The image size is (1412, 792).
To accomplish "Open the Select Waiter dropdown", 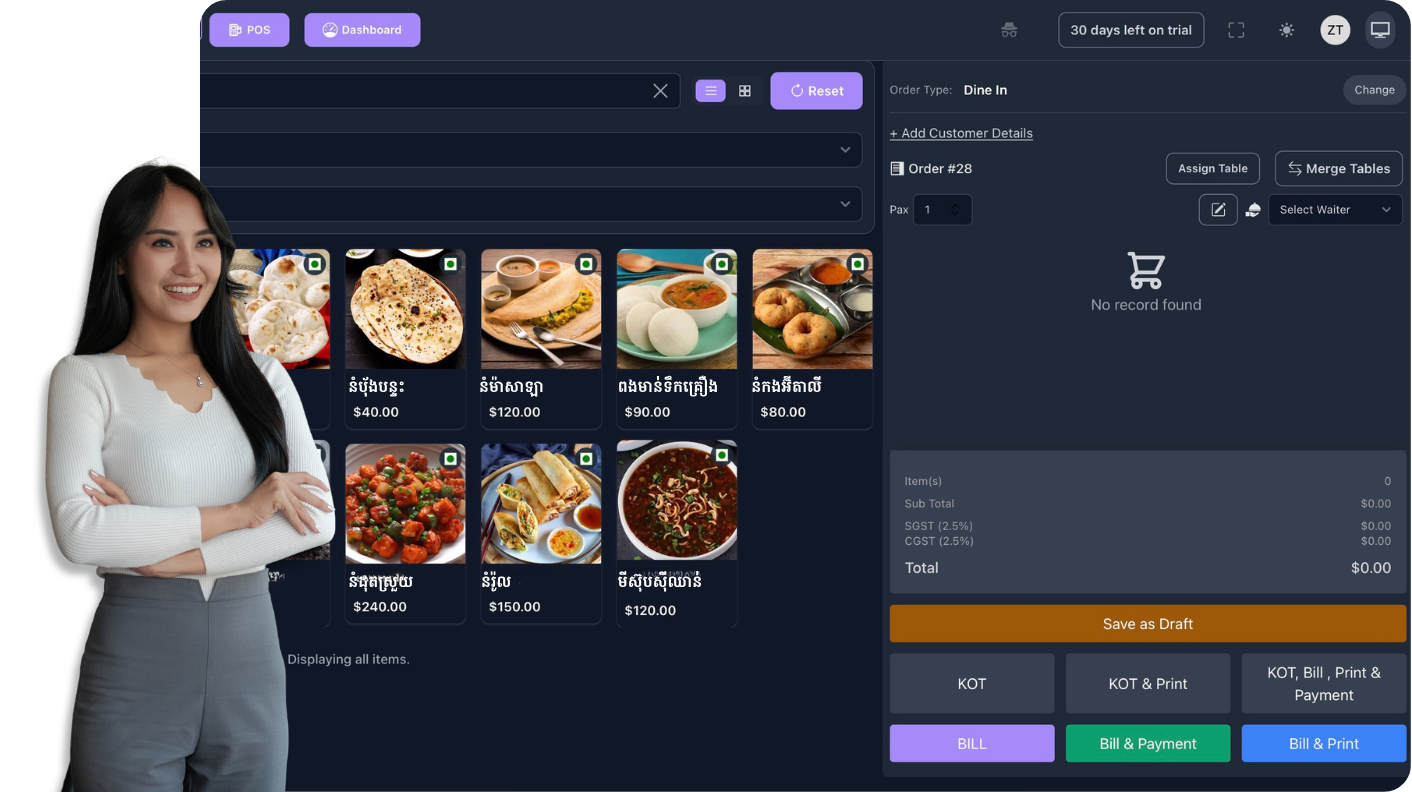I will tap(1334, 210).
